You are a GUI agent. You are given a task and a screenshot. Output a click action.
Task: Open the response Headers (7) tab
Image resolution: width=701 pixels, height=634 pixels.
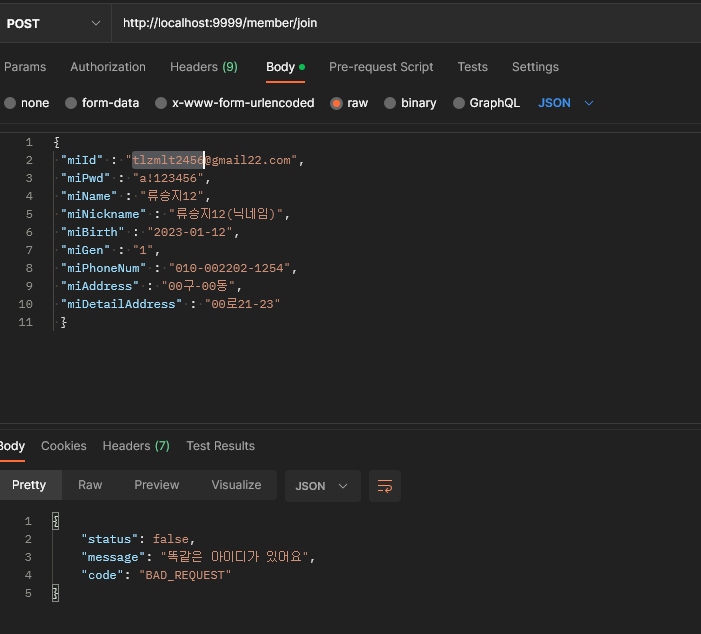click(x=136, y=446)
